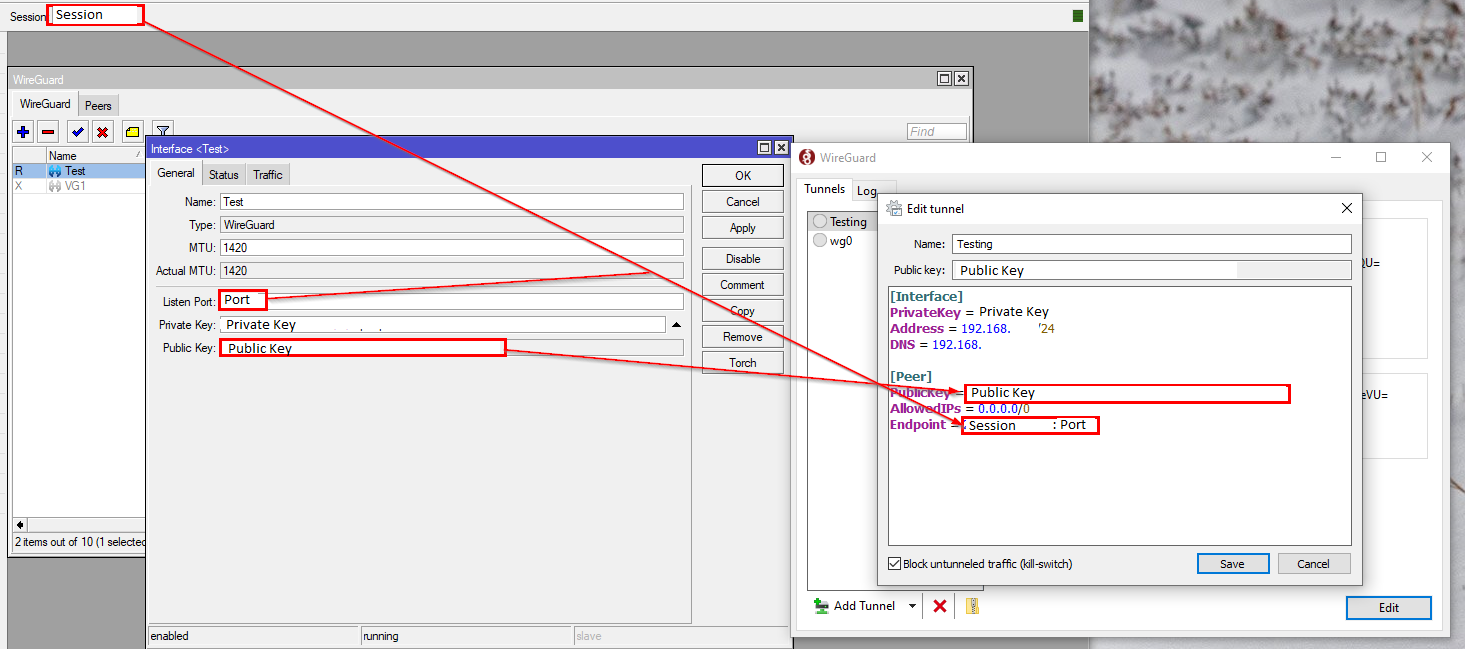Screen dimensions: 1465x649
Task: Switch to the Peers tab
Action: [98, 105]
